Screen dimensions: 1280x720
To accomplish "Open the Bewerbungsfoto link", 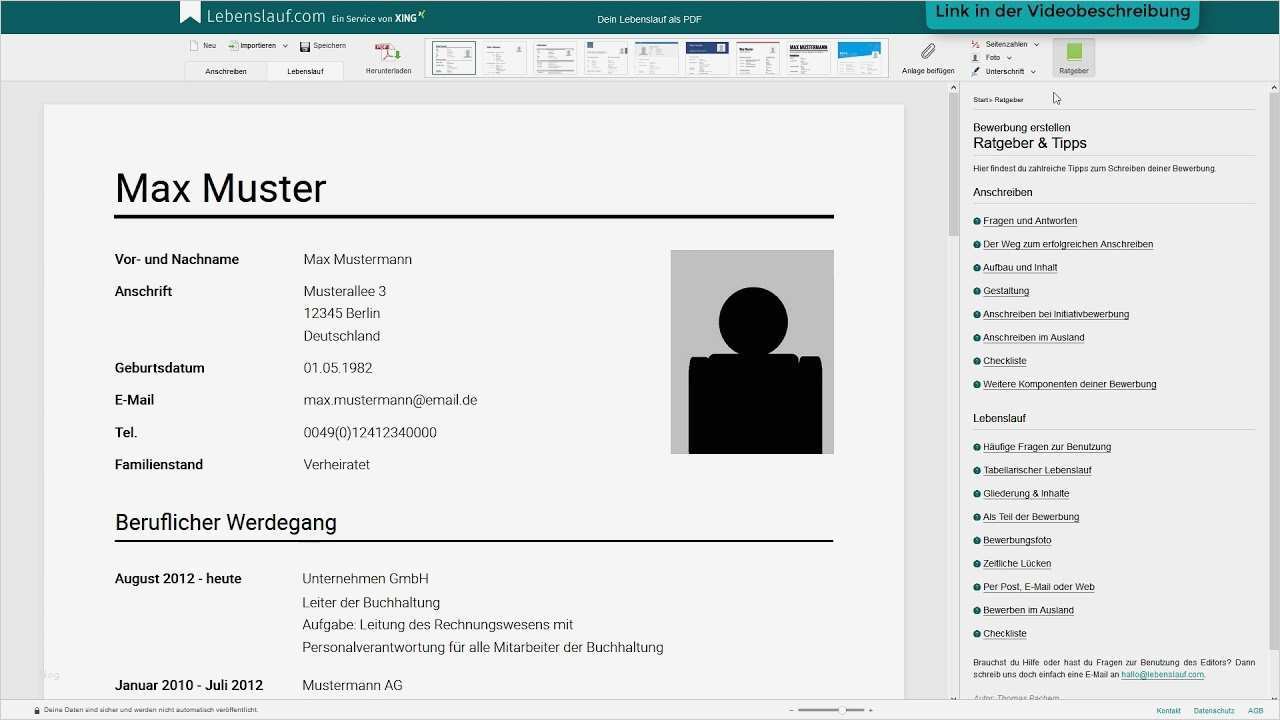I will pos(1017,540).
